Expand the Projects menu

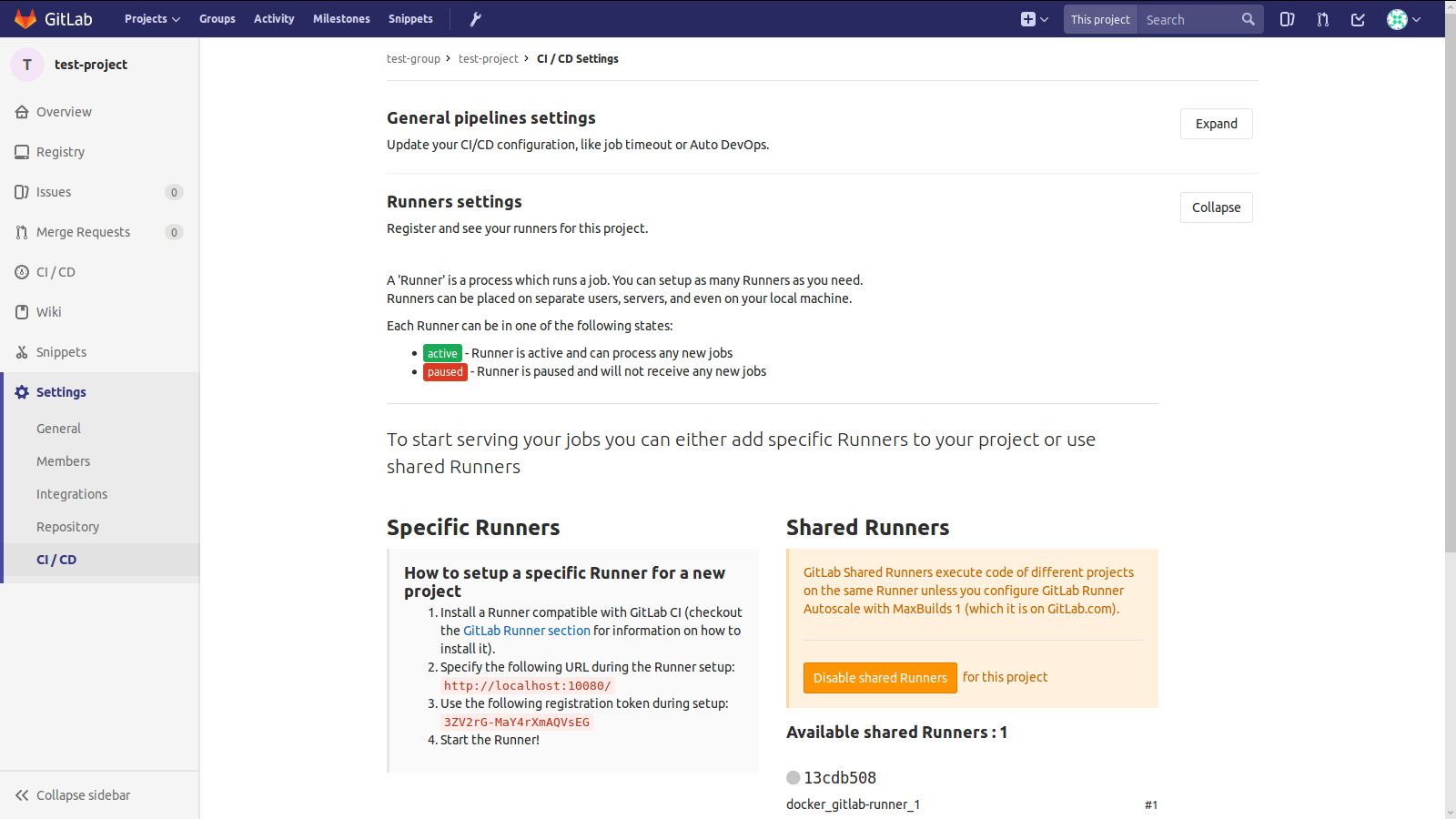click(x=151, y=18)
